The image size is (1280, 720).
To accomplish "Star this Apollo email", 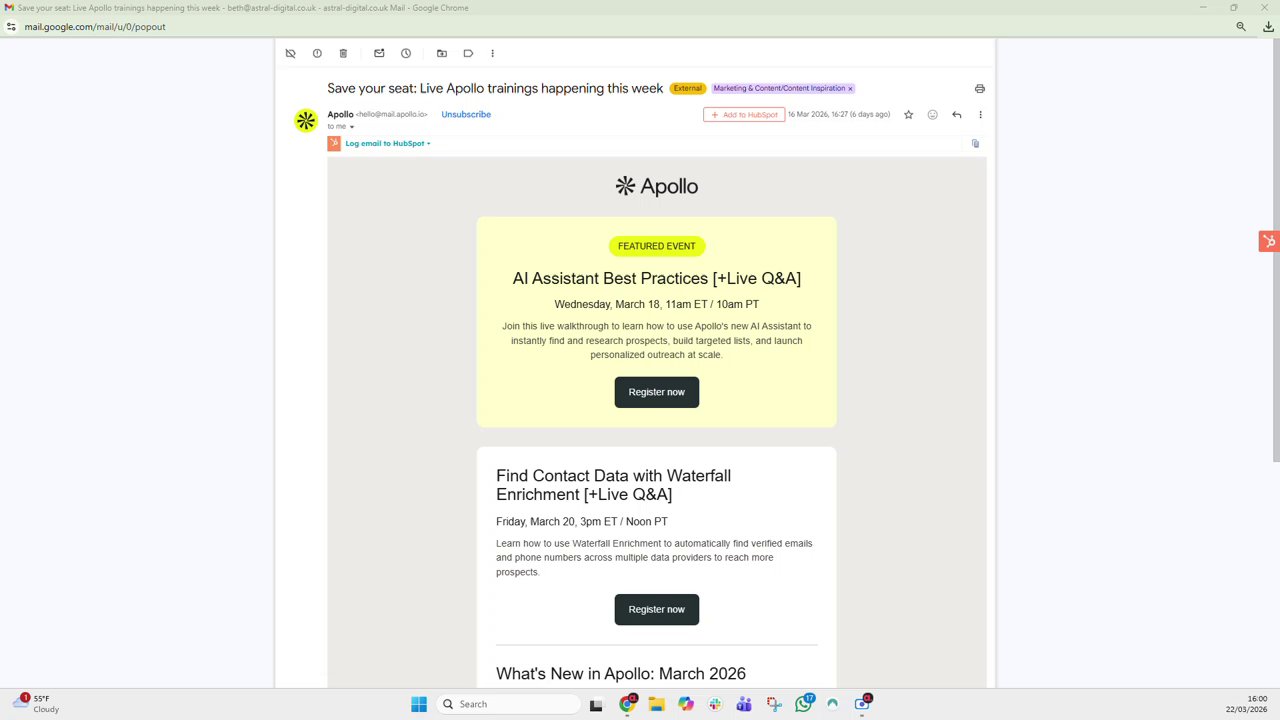I will 908,115.
